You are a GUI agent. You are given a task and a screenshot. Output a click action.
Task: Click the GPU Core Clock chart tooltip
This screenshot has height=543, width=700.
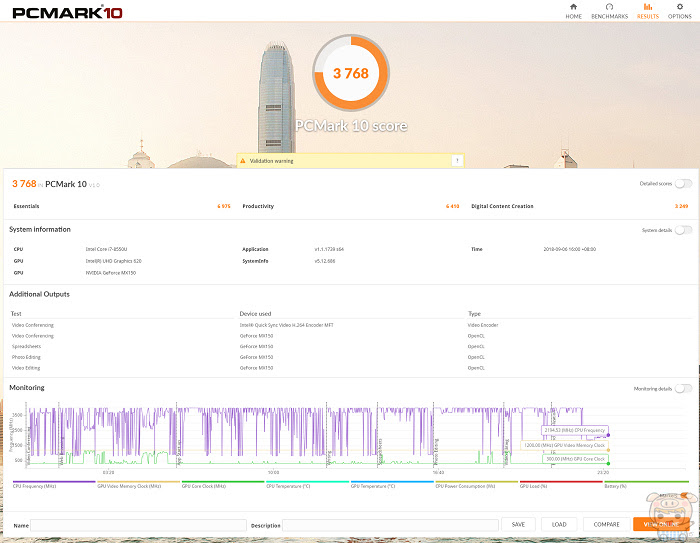(575, 459)
